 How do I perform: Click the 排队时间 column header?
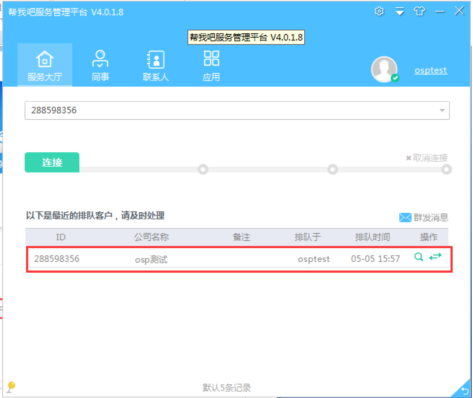pos(372,237)
